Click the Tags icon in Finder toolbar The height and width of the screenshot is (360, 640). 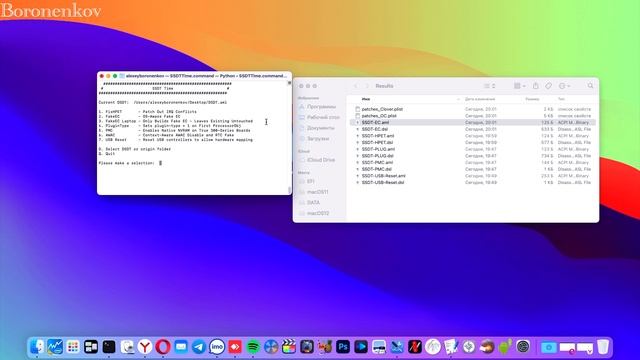[x=548, y=86]
